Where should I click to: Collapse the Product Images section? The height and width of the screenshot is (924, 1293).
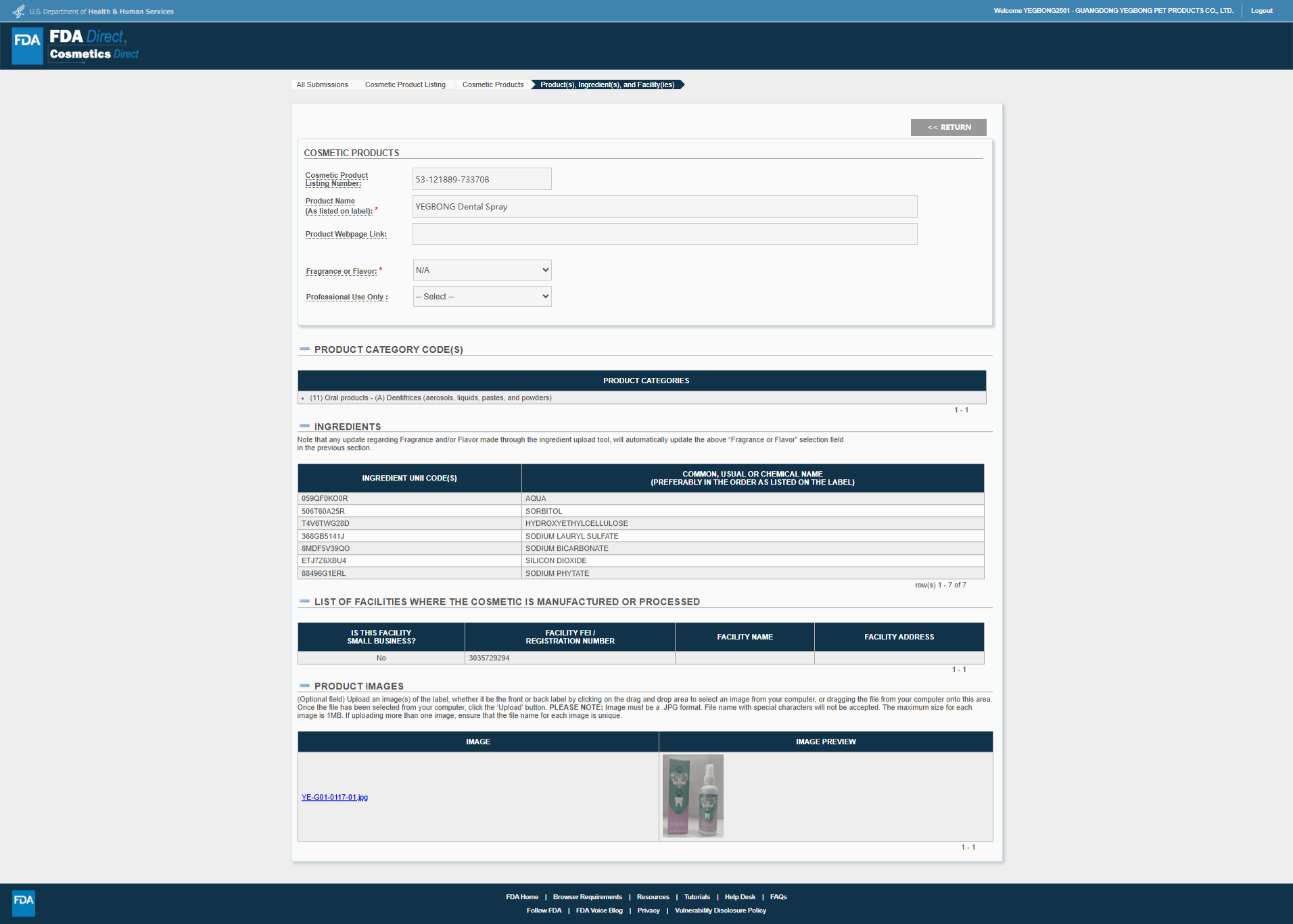(304, 686)
